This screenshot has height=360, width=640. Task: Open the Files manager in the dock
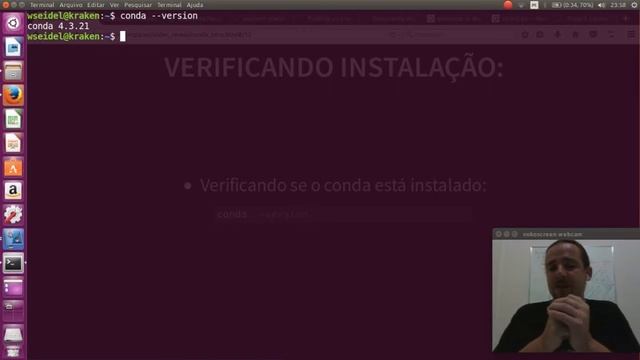[x=13, y=71]
